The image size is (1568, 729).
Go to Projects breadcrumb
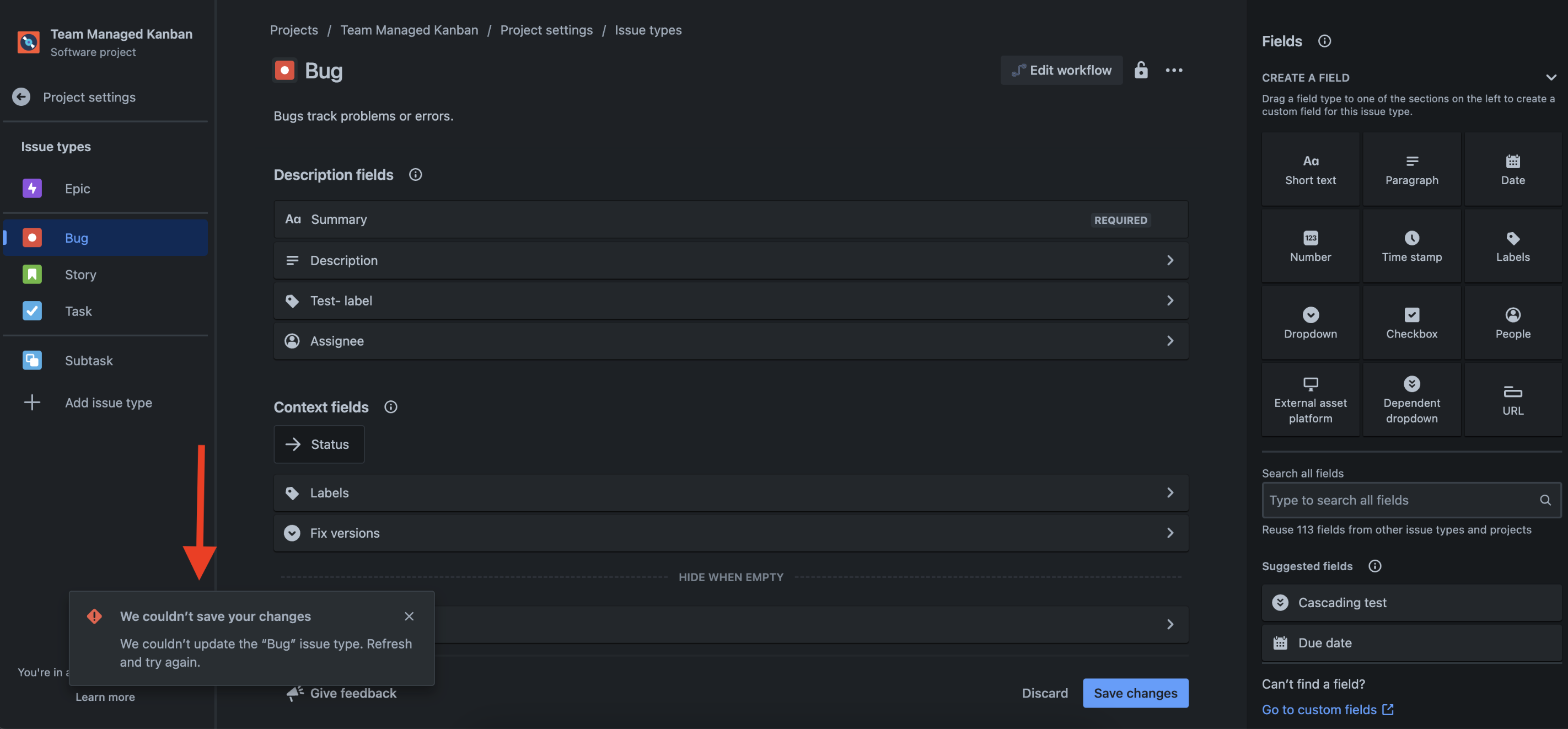click(x=294, y=30)
